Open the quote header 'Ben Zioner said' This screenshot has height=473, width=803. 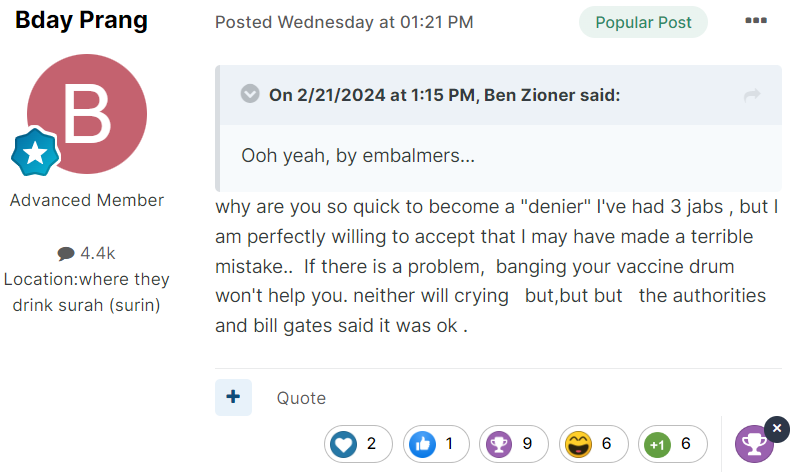tap(445, 95)
